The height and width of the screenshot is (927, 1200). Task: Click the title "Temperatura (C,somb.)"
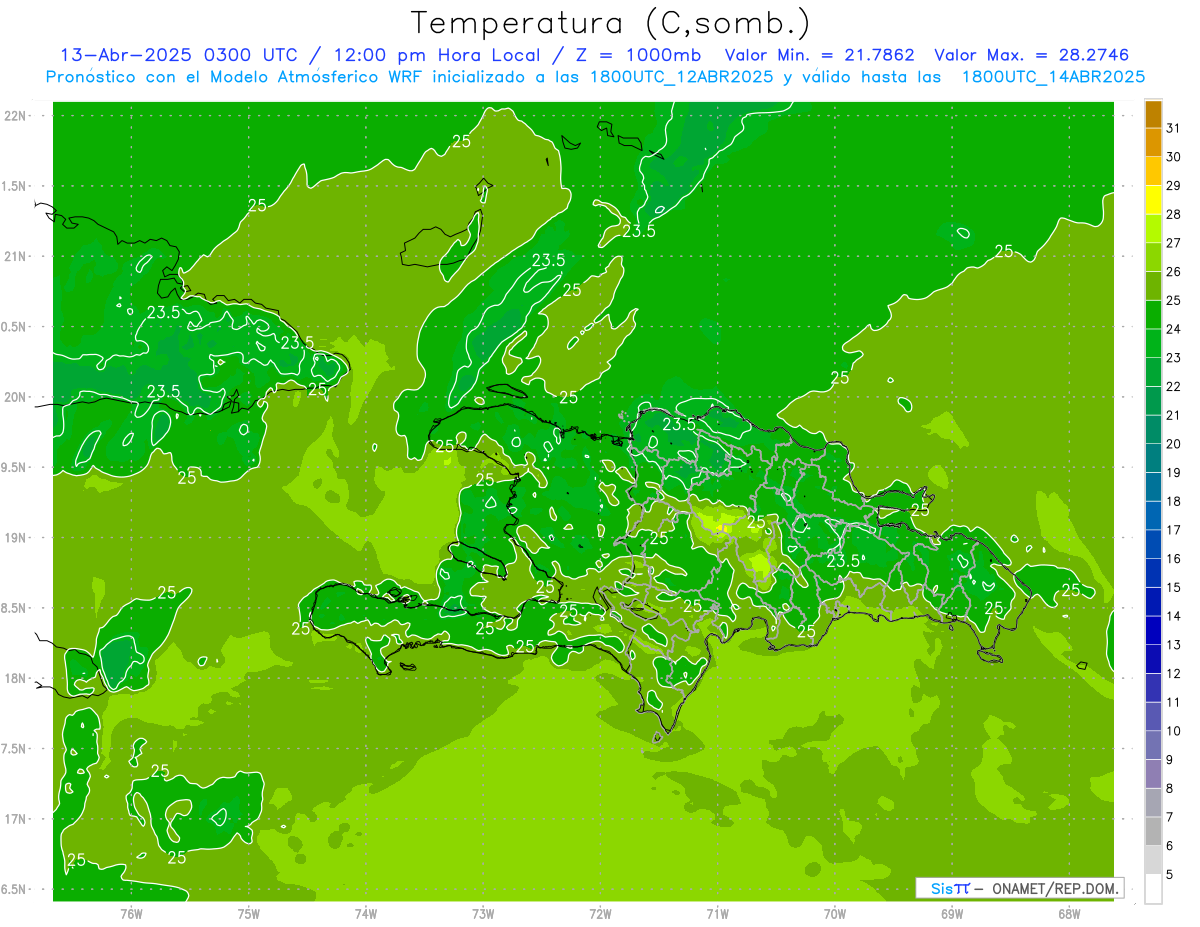pos(611,23)
